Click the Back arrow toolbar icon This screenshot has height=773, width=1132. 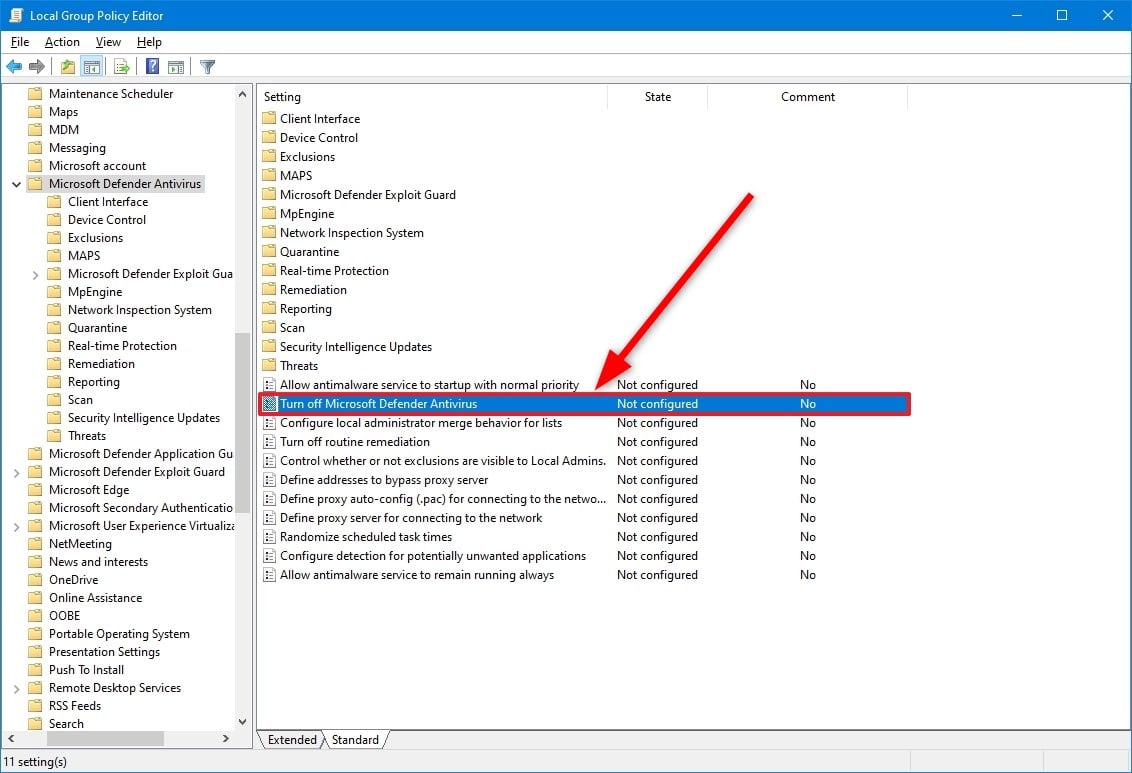[14, 67]
